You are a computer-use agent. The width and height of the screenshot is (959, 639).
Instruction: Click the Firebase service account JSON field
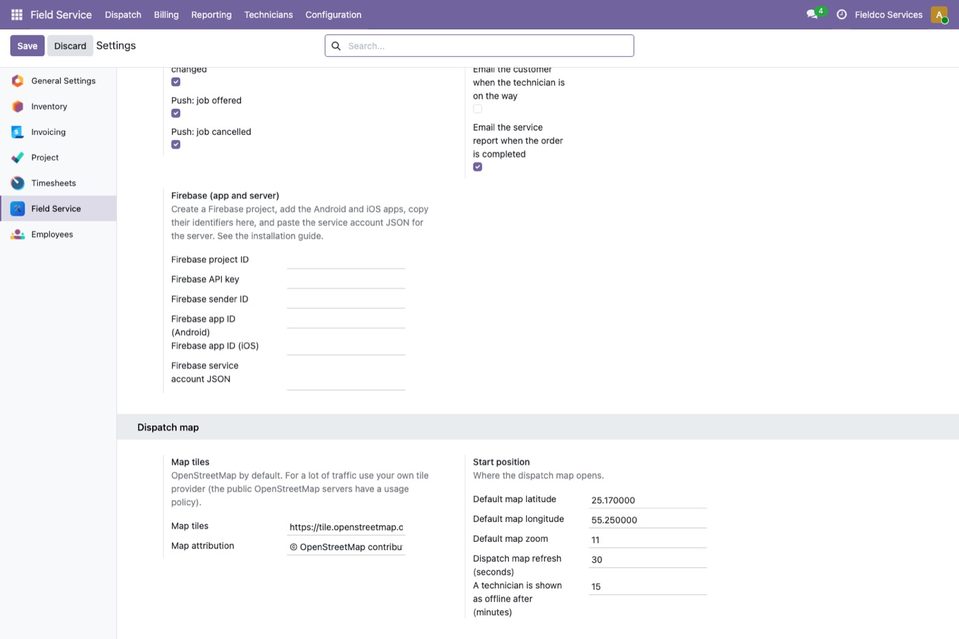click(346, 373)
